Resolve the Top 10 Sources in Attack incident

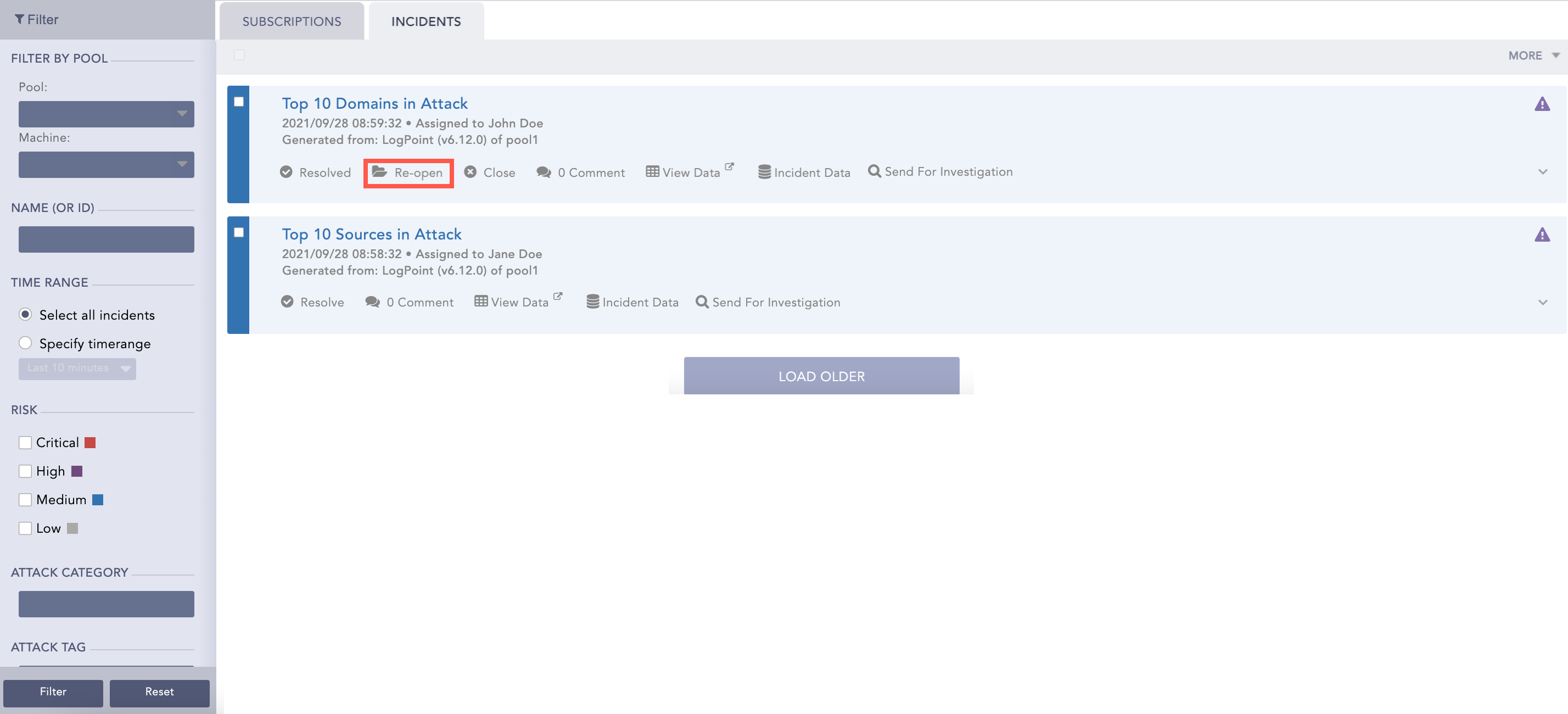click(x=312, y=302)
